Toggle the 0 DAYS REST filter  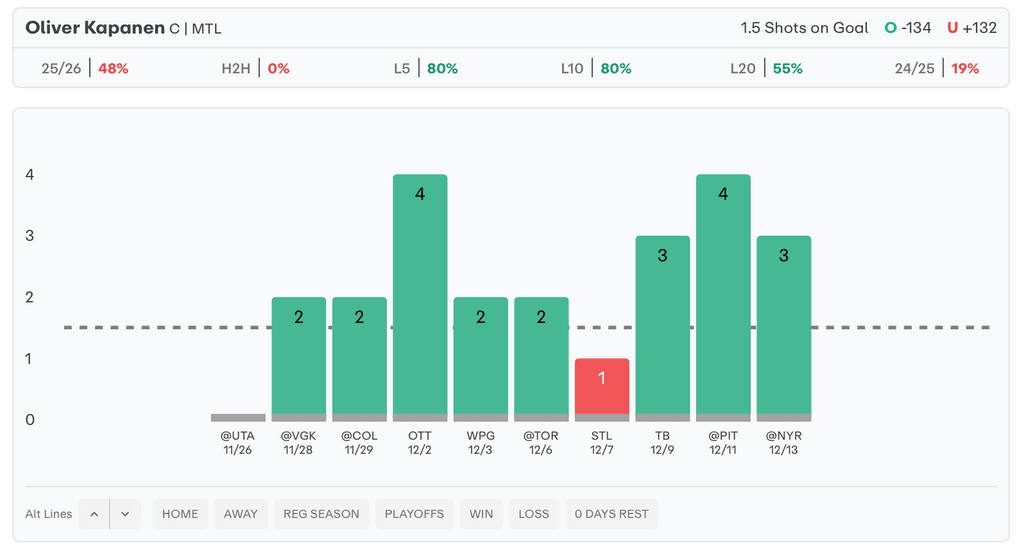[611, 514]
